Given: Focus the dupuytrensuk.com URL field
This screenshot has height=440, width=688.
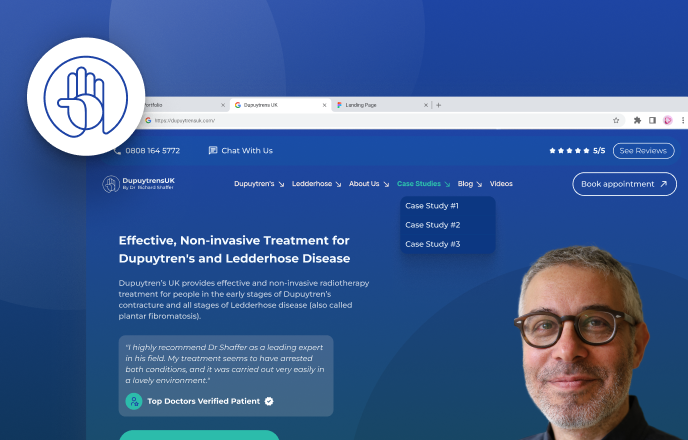Looking at the screenshot, I should click(x=377, y=120).
